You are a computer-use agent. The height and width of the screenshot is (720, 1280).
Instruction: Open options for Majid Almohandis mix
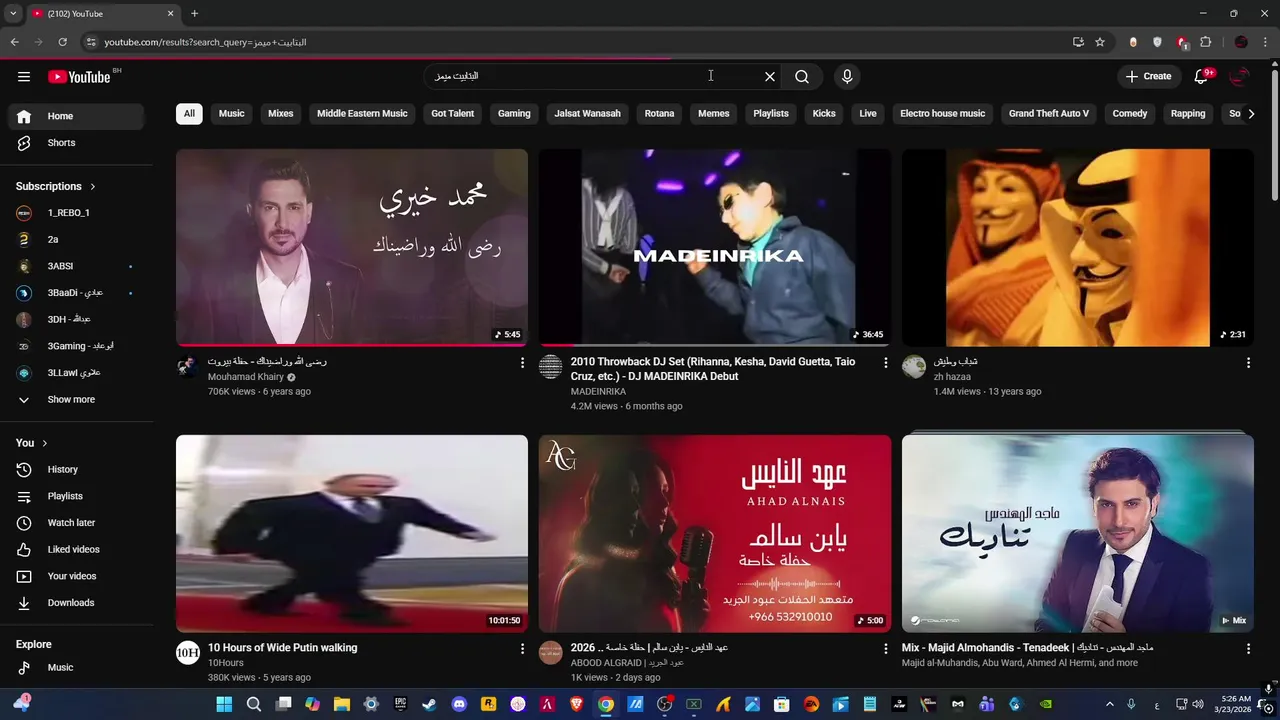(1248, 649)
